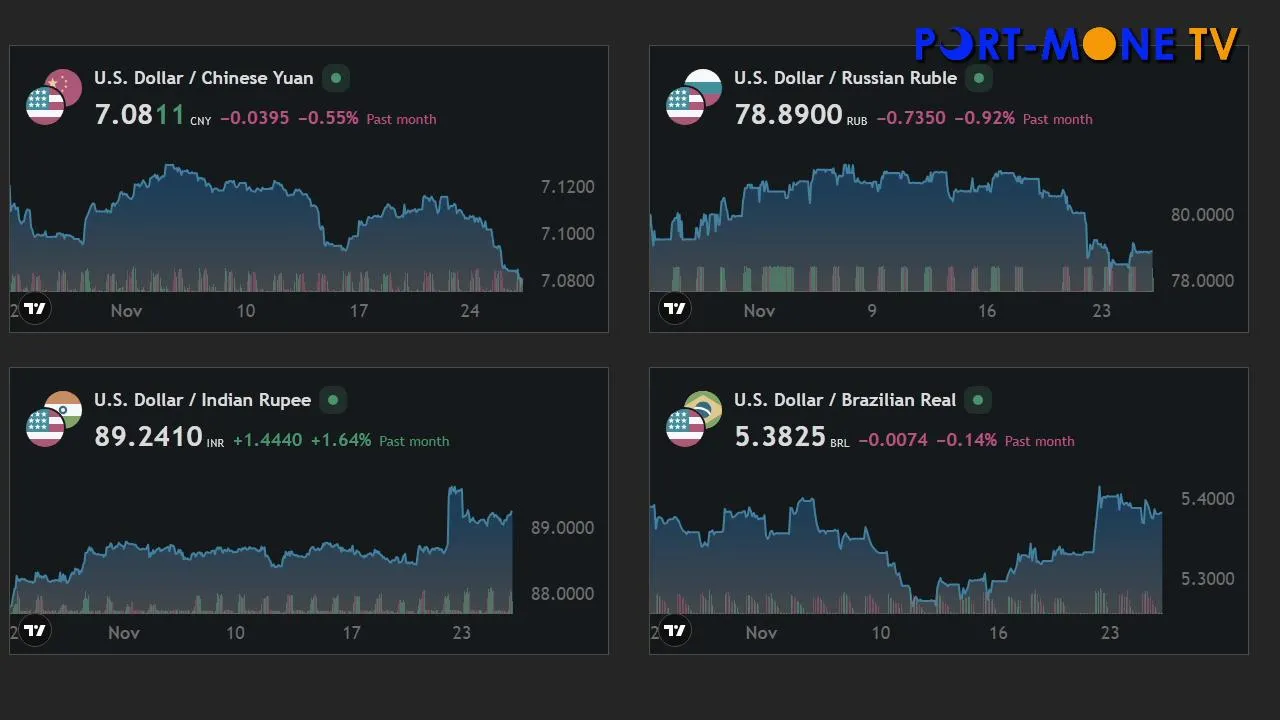Viewport: 1280px width, 720px height.
Task: Click market status dot beside Chinese Yuan
Action: [x=336, y=78]
